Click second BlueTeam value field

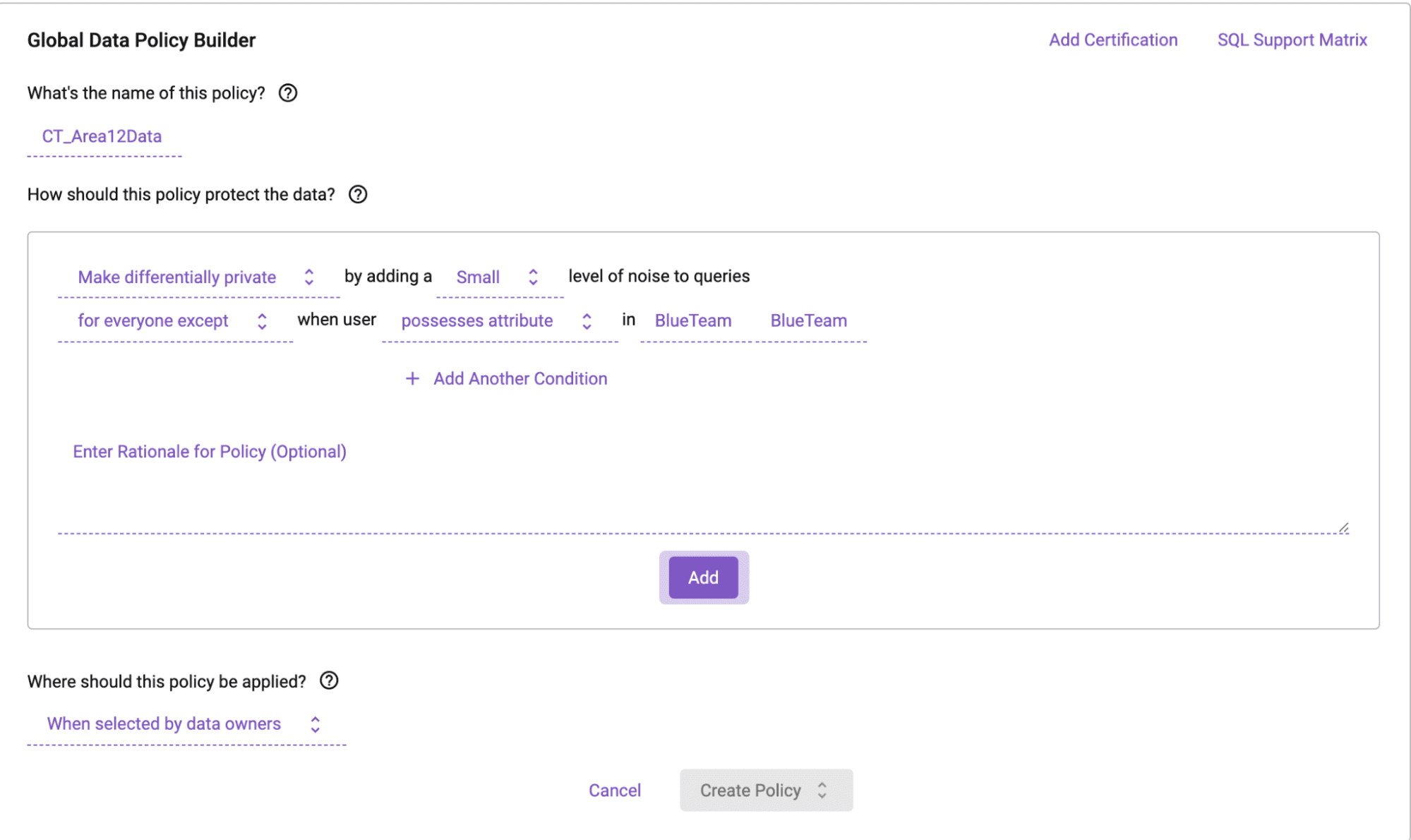pyautogui.click(x=809, y=321)
